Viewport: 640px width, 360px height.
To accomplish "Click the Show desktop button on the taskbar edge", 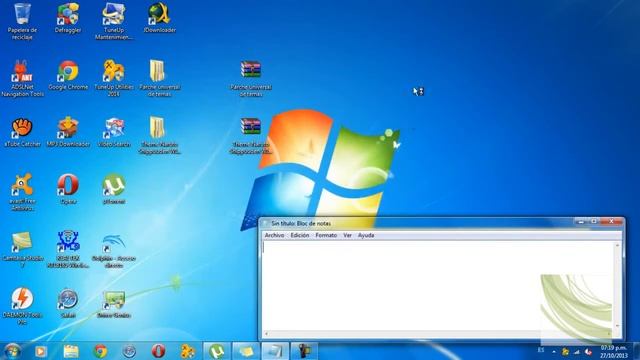I will [x=636, y=351].
